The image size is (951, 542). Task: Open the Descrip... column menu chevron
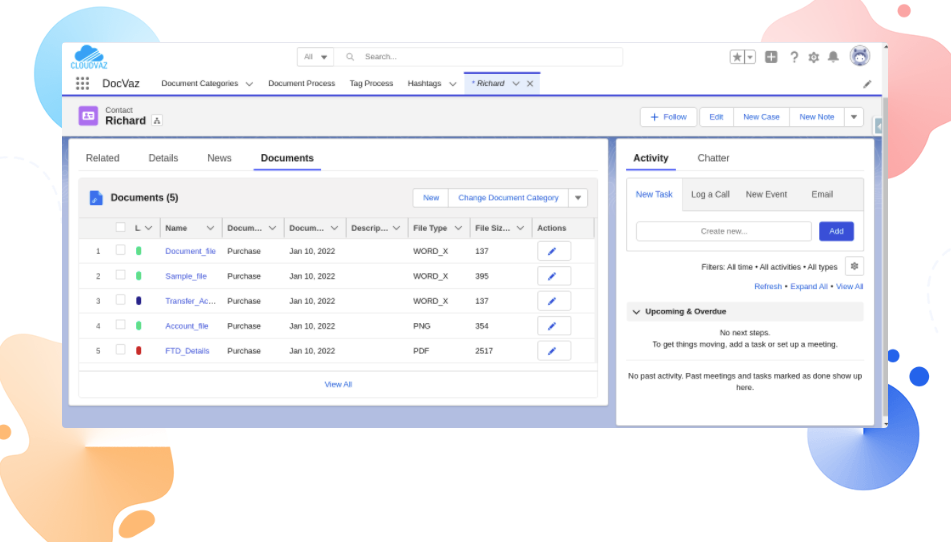tap(396, 228)
